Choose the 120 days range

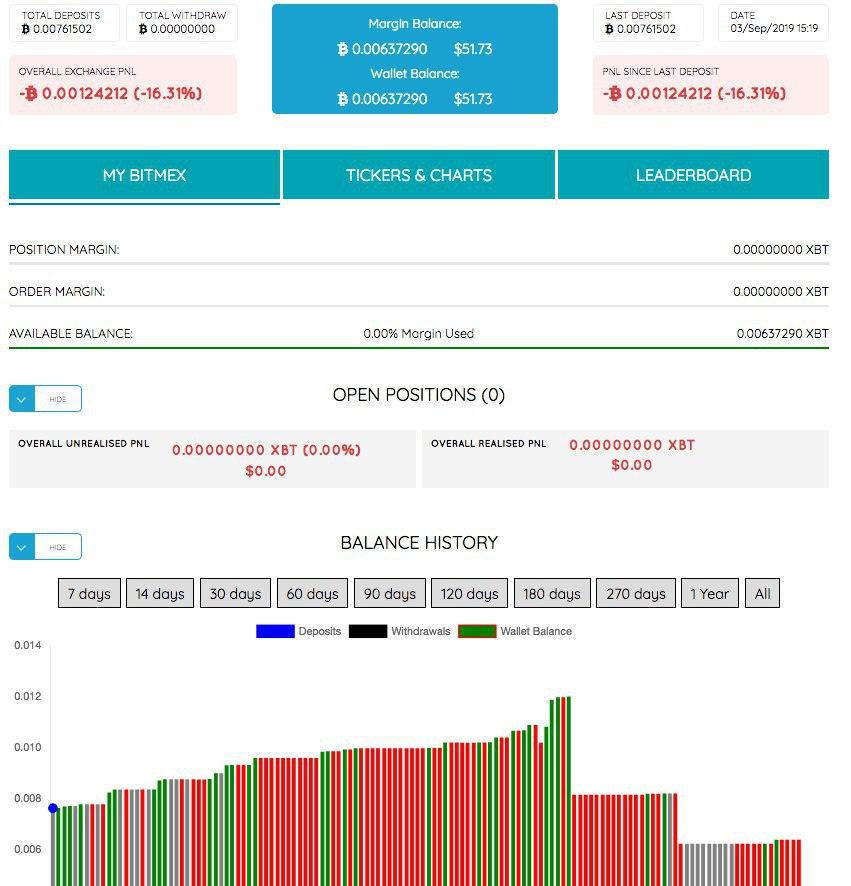pos(470,593)
